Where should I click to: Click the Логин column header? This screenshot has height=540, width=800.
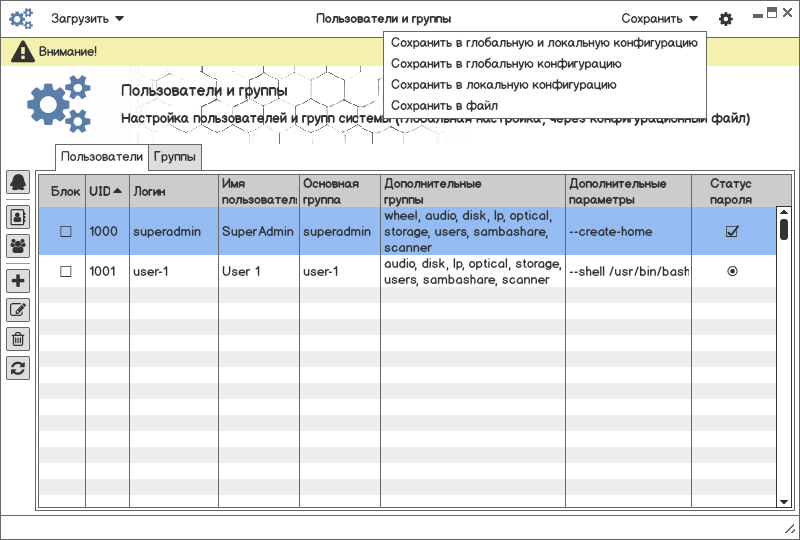pos(174,191)
